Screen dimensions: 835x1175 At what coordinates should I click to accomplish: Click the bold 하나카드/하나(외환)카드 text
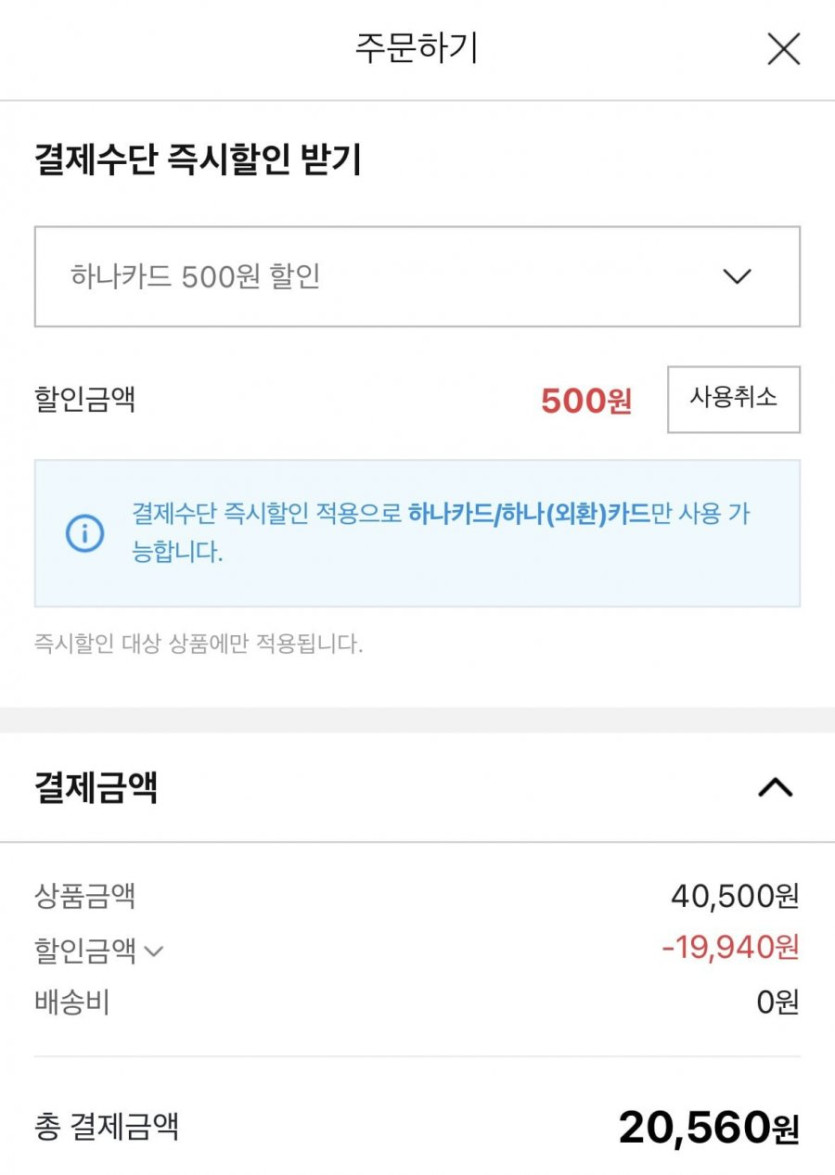tap(529, 515)
